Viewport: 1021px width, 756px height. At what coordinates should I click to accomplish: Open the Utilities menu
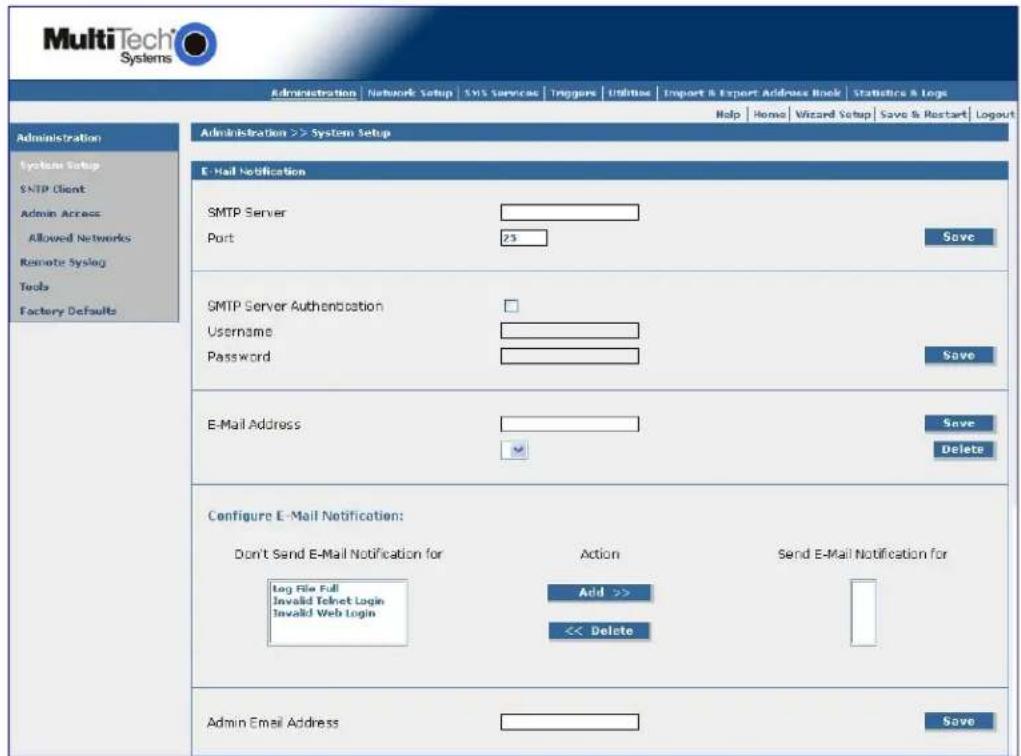pyautogui.click(x=629, y=93)
